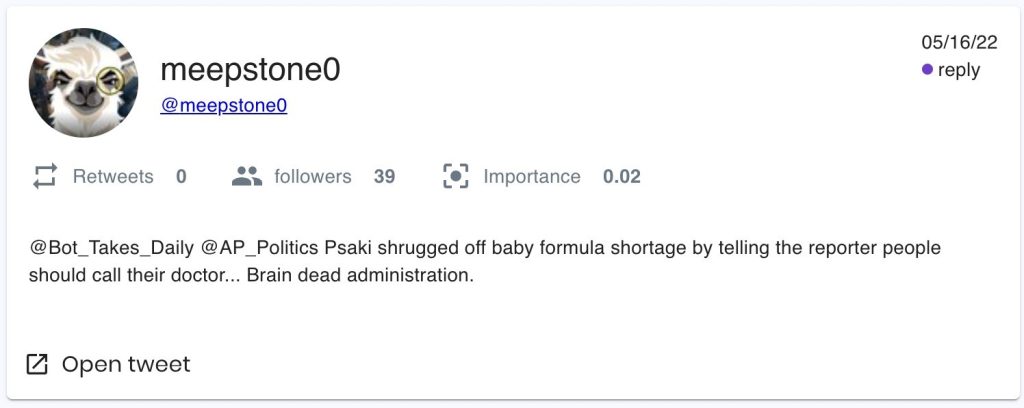Select the followers label
Image resolution: width=1024 pixels, height=408 pixels.
[x=313, y=177]
